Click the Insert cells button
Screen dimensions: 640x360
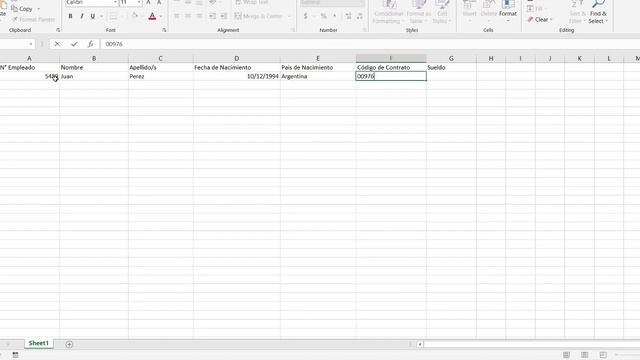(469, 12)
